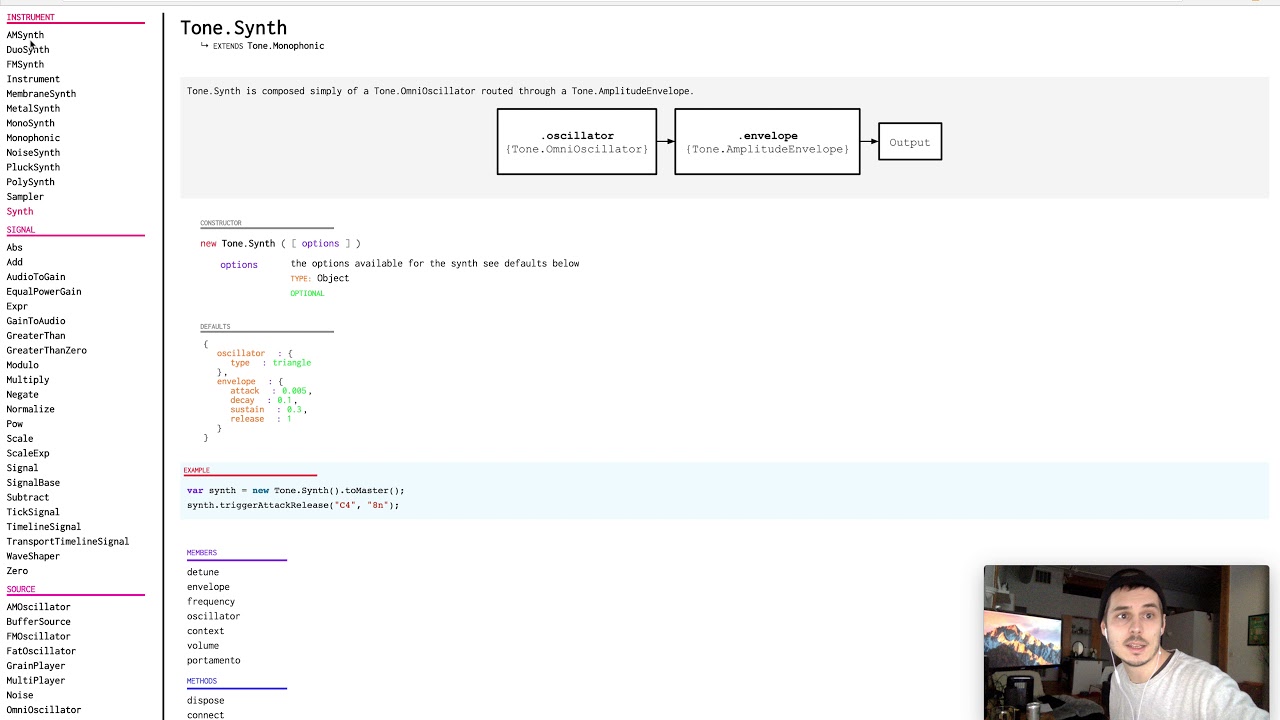Open AudioToGain signal documentation
Image resolution: width=1280 pixels, height=720 pixels.
tap(36, 277)
